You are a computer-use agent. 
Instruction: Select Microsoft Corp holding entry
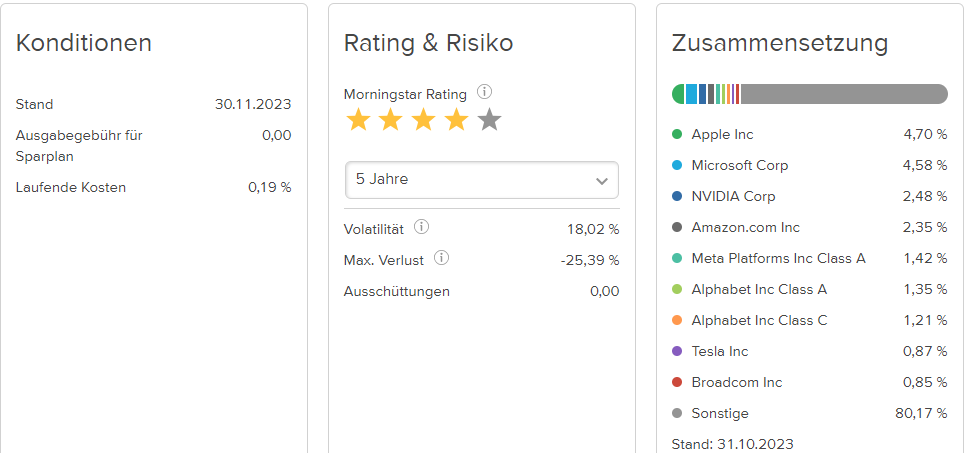739,165
